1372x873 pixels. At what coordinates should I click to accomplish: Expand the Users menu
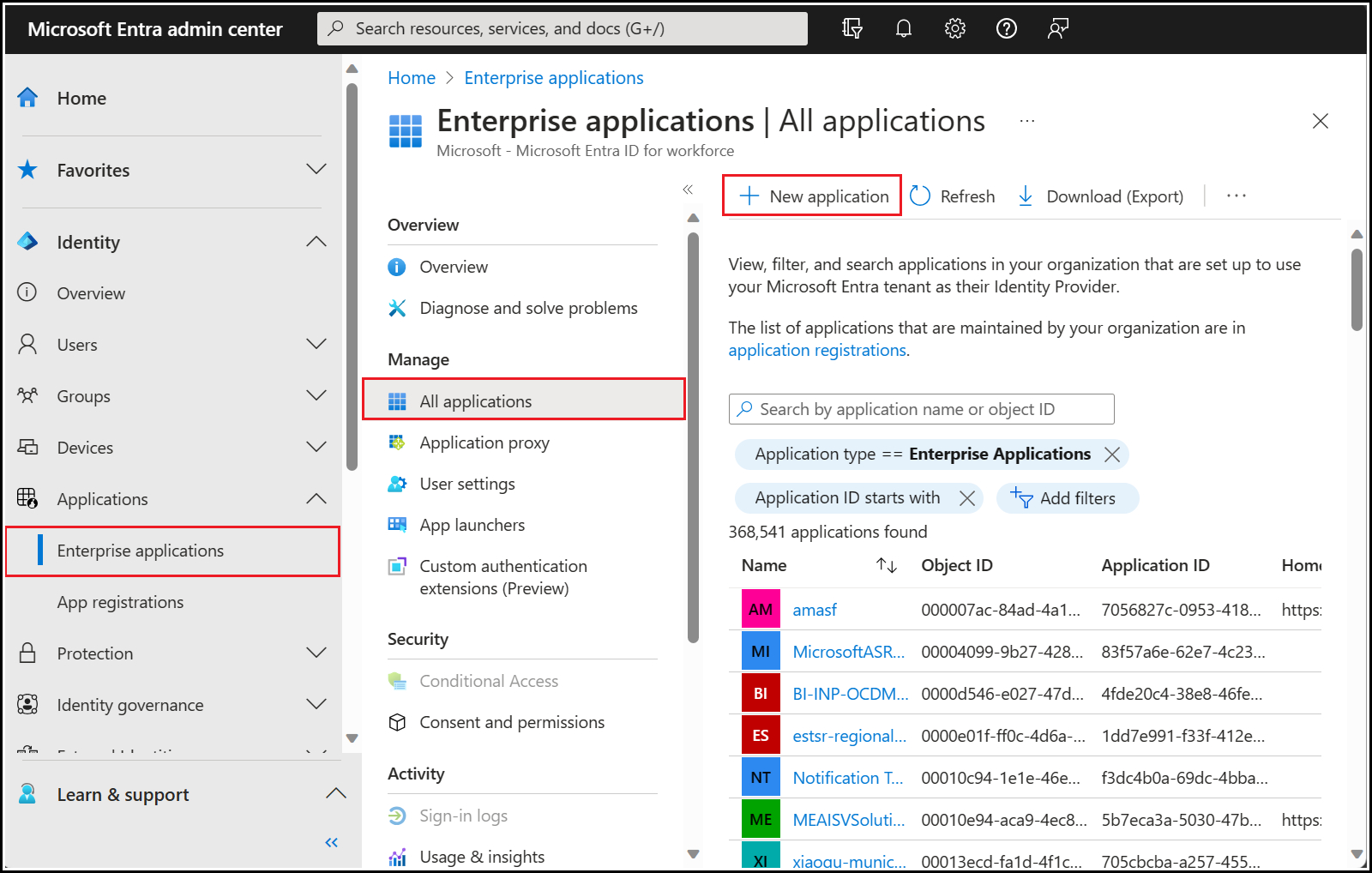[x=316, y=345]
